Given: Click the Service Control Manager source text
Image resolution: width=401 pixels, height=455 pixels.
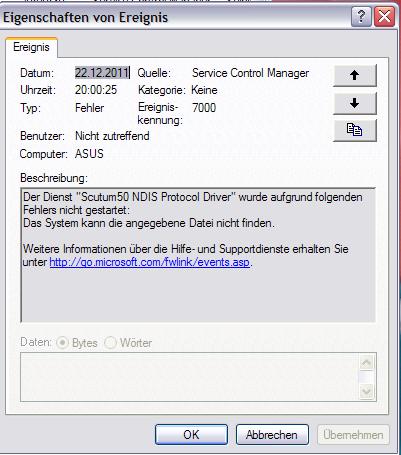Looking at the screenshot, I should [x=251, y=73].
